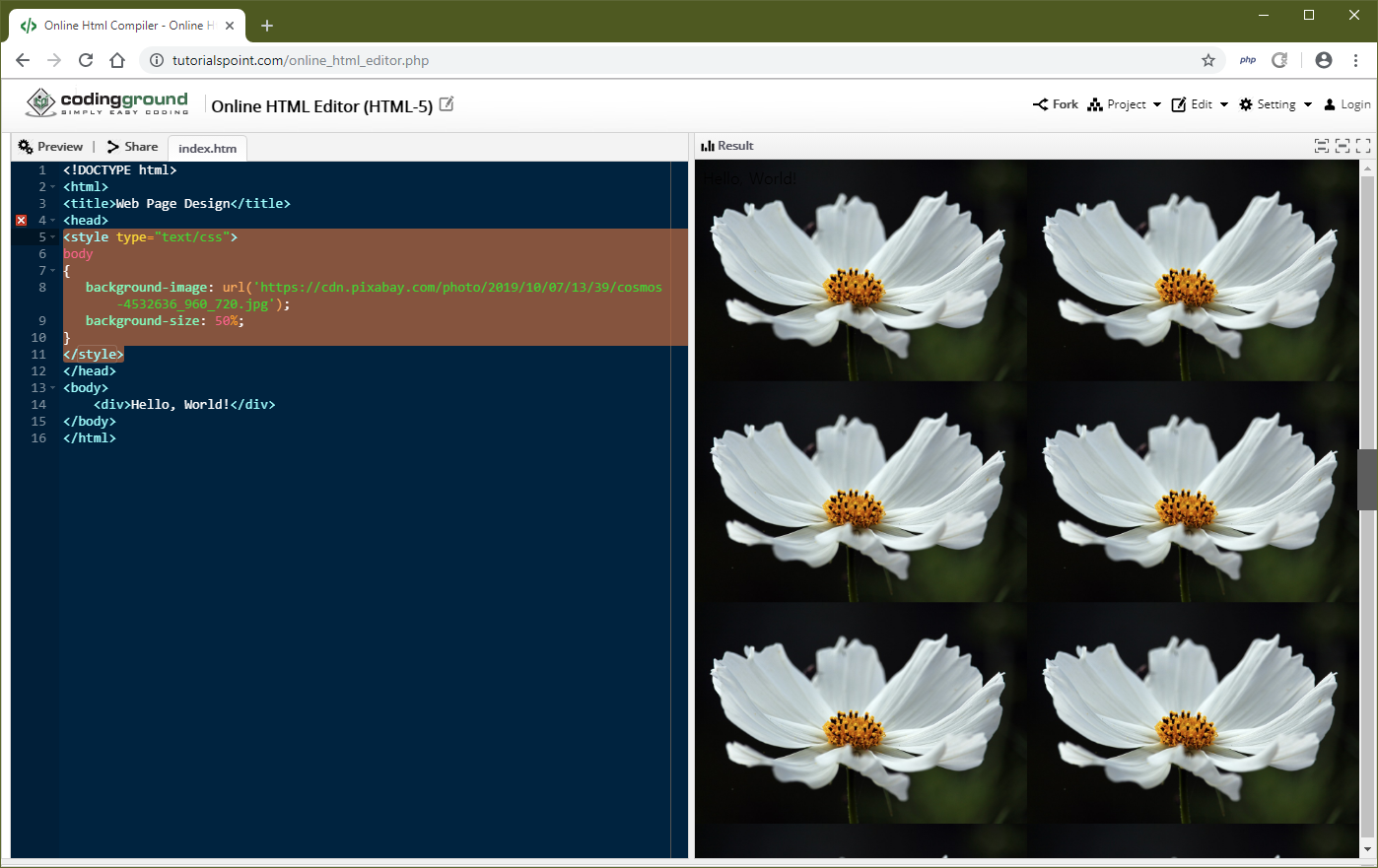Viewport: 1378px width, 868px height.
Task: Click the 'background-size: 50%;' code line
Action: coord(165,321)
